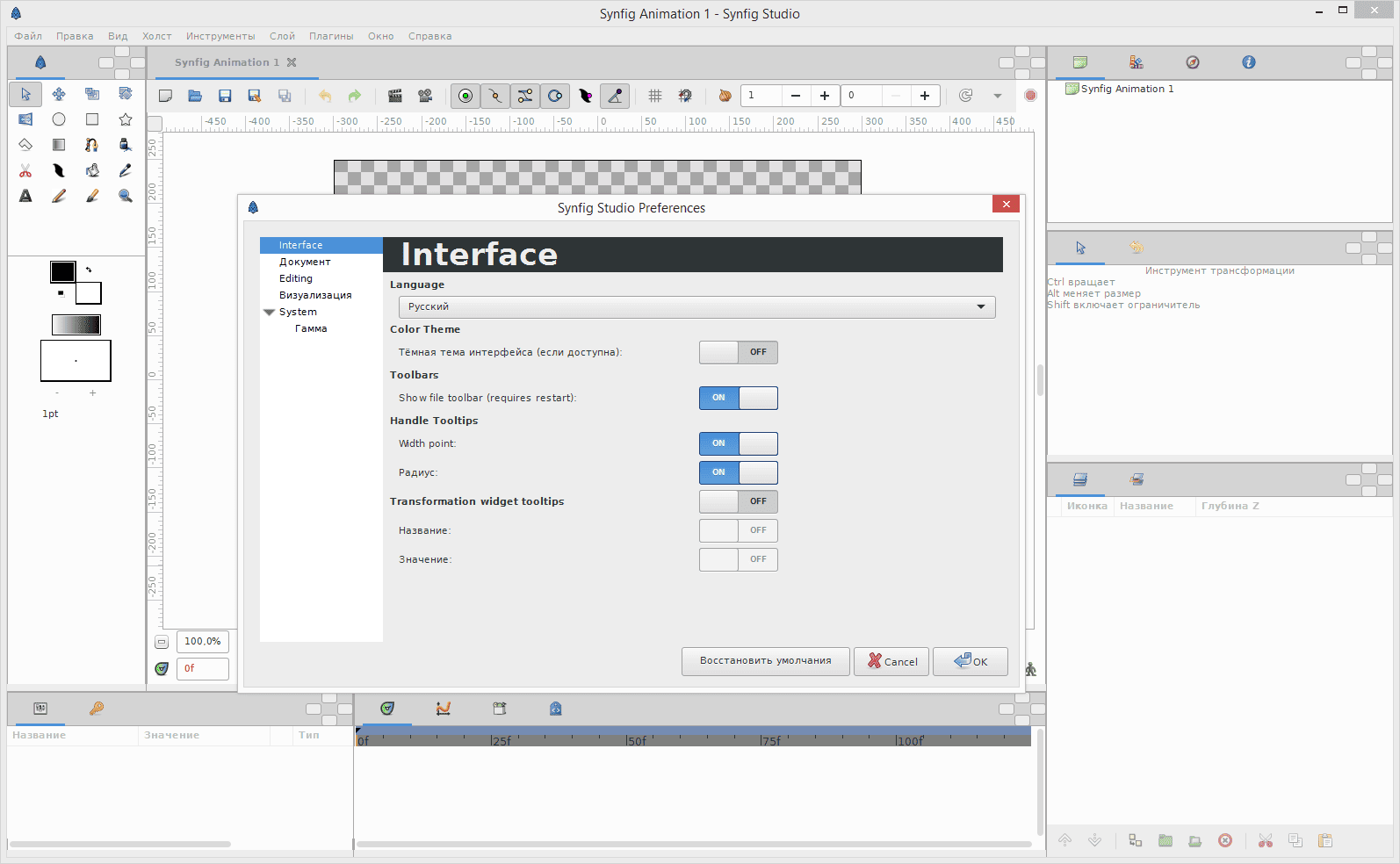Screen dimensions: 1400x864
Task: Open the Language dropdown showing Русский
Action: (697, 306)
